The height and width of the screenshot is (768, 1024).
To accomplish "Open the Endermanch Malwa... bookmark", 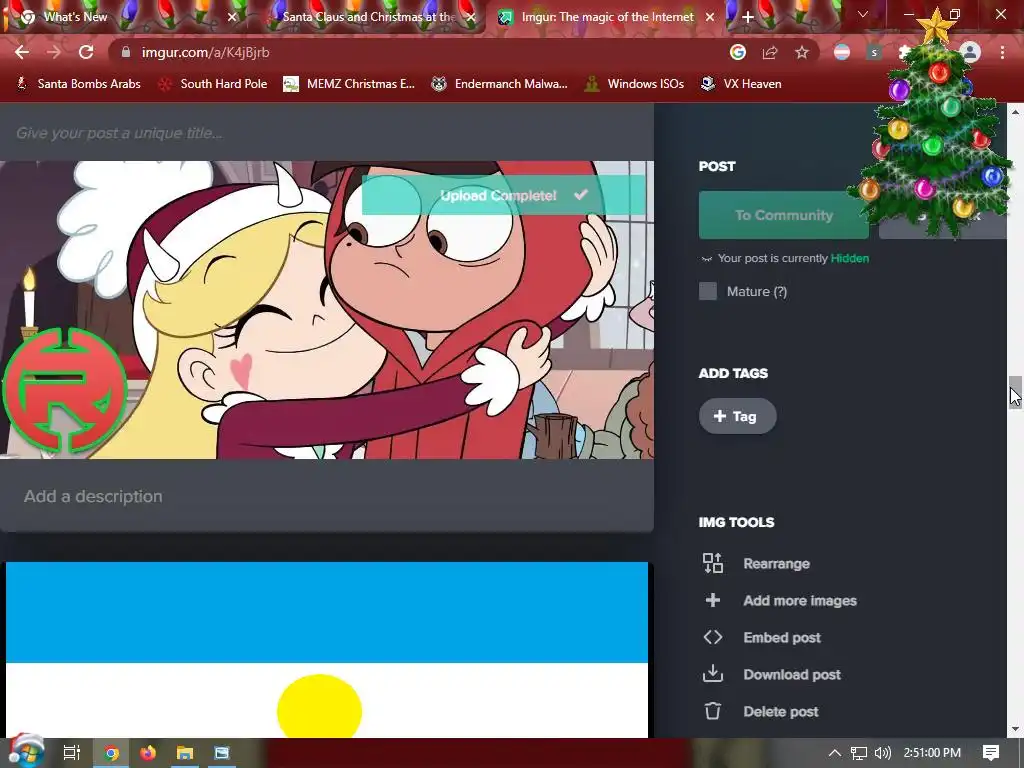I will (x=500, y=84).
